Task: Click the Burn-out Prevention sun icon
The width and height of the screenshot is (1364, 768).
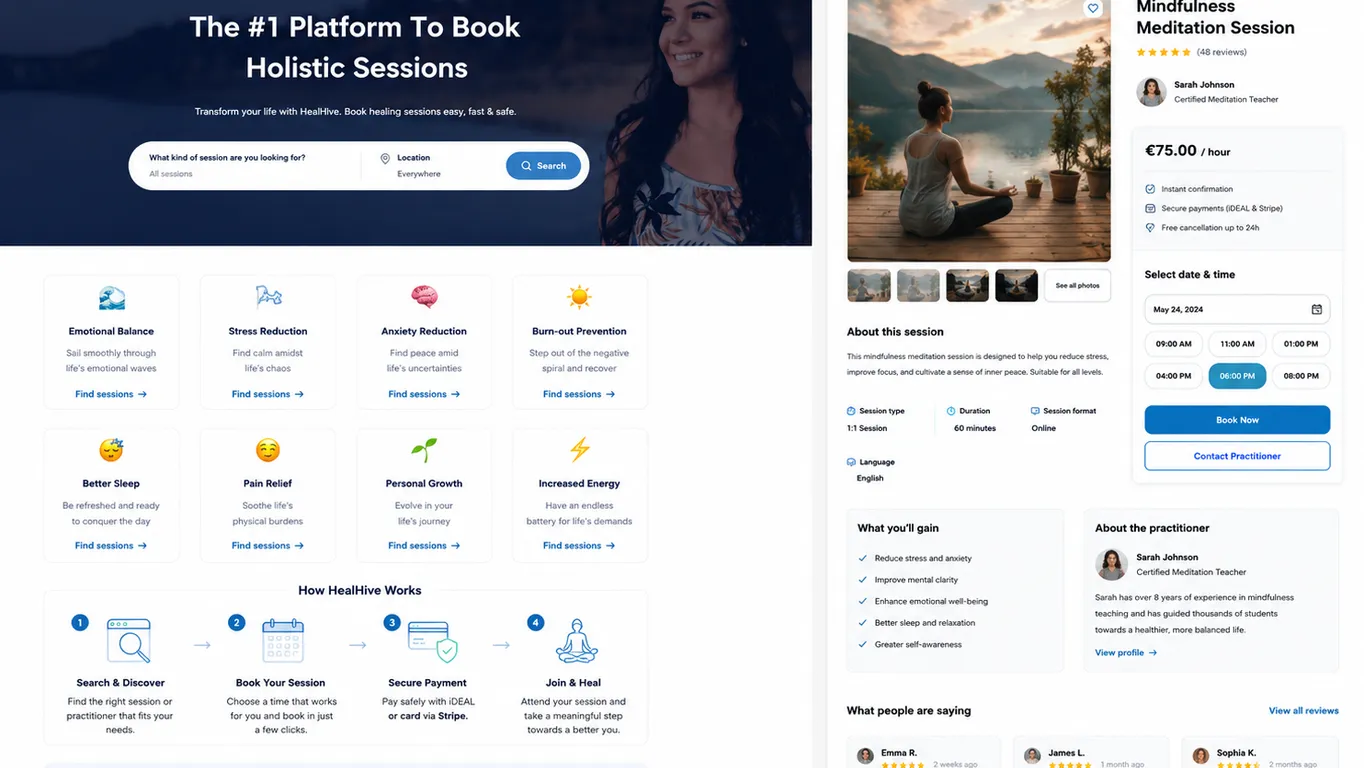Action: (579, 297)
